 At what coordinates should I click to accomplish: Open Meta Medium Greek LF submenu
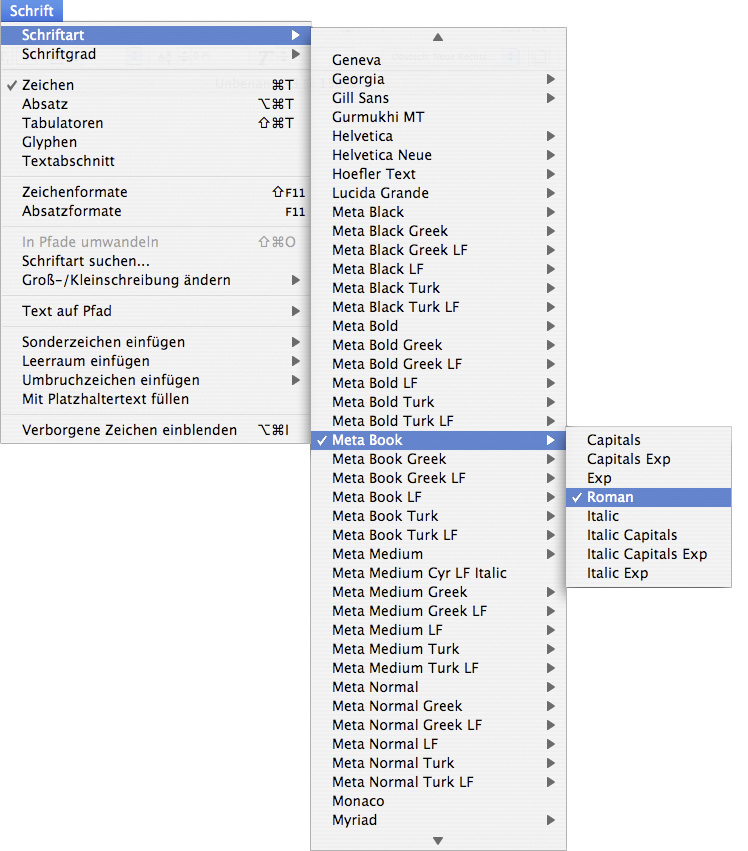(439, 611)
